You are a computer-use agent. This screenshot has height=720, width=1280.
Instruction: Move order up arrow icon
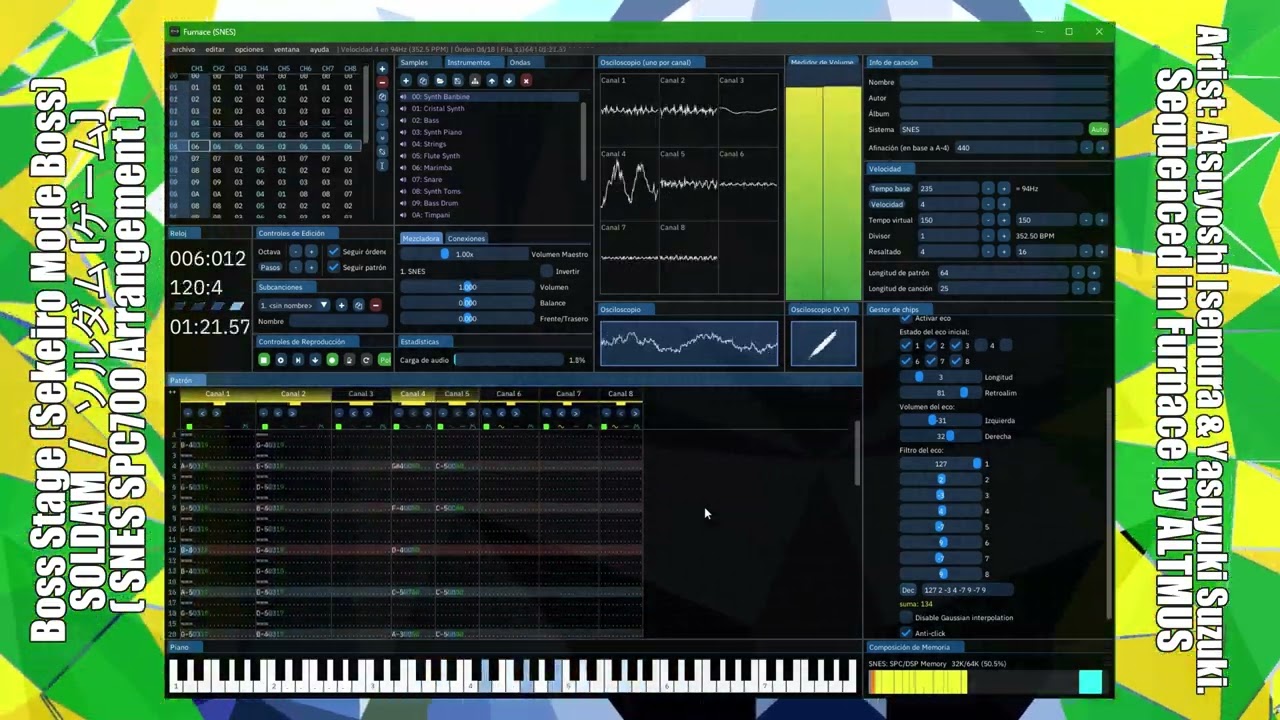click(x=382, y=111)
